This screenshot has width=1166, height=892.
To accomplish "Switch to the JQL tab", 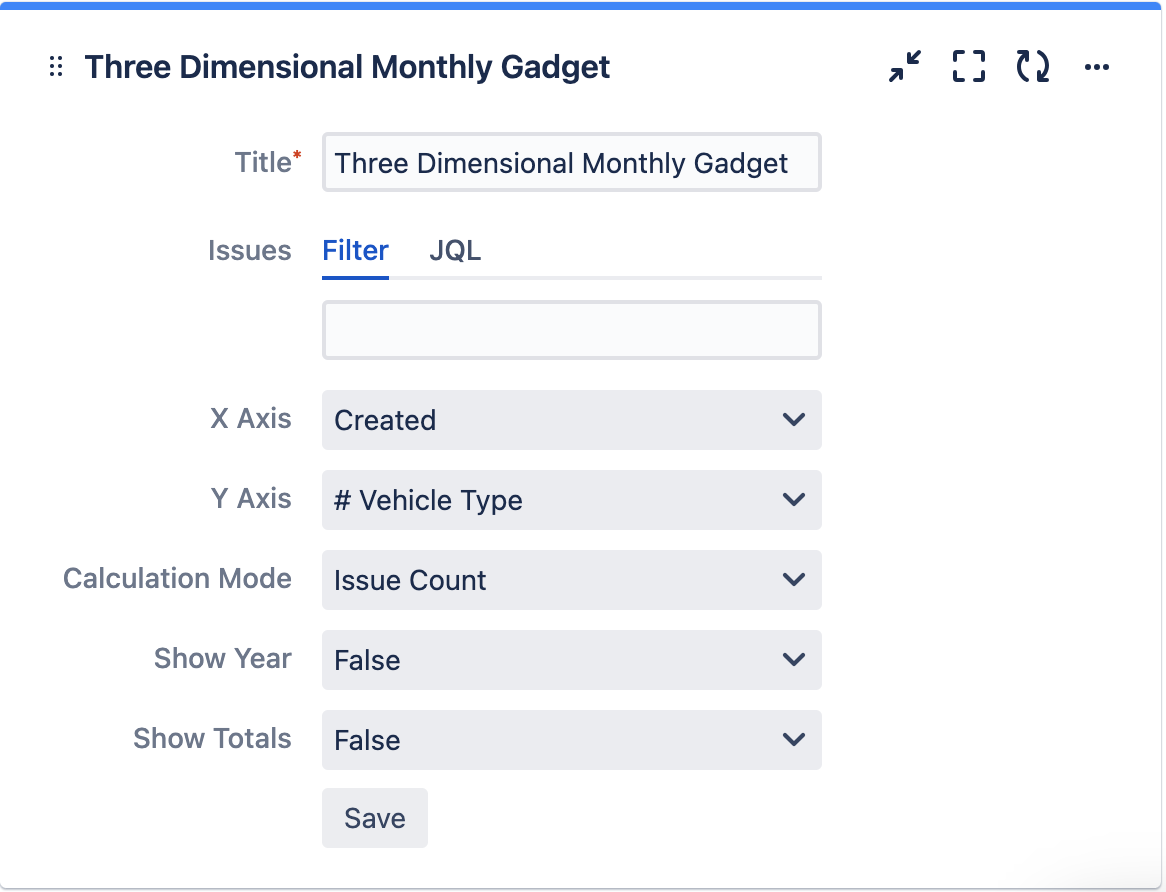I will 455,251.
